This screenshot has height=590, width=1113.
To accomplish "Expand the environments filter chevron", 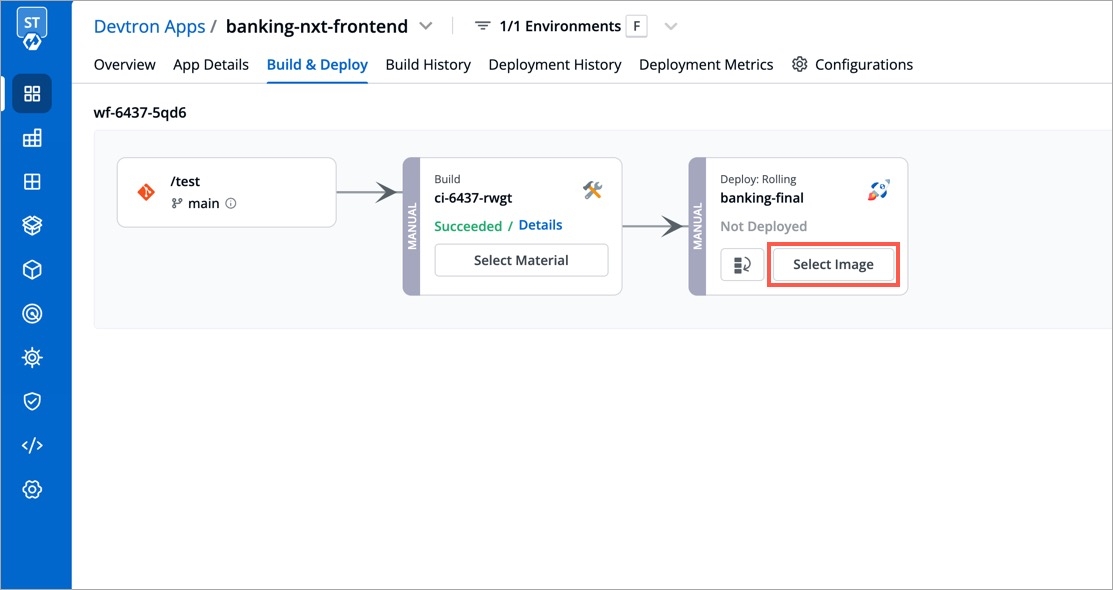I will coord(671,26).
